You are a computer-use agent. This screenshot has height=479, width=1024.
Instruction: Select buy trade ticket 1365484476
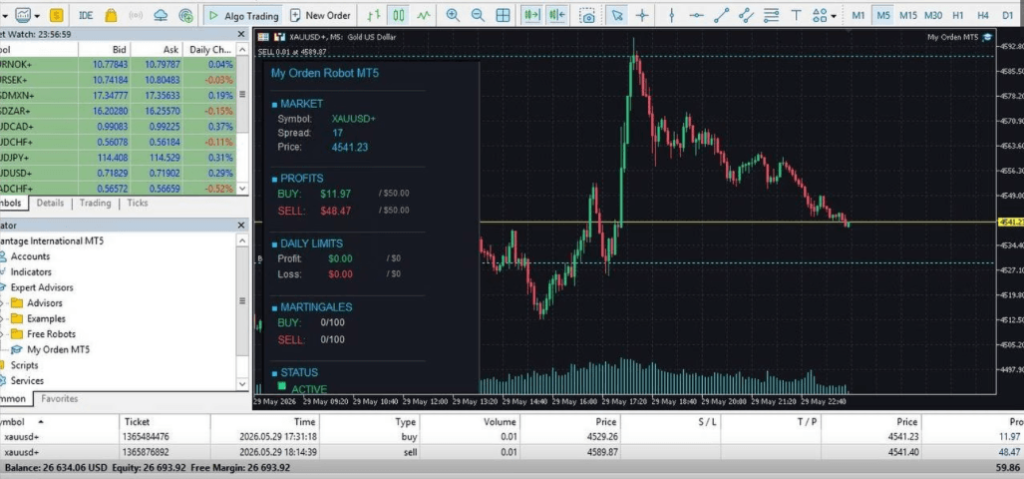[x=512, y=437]
